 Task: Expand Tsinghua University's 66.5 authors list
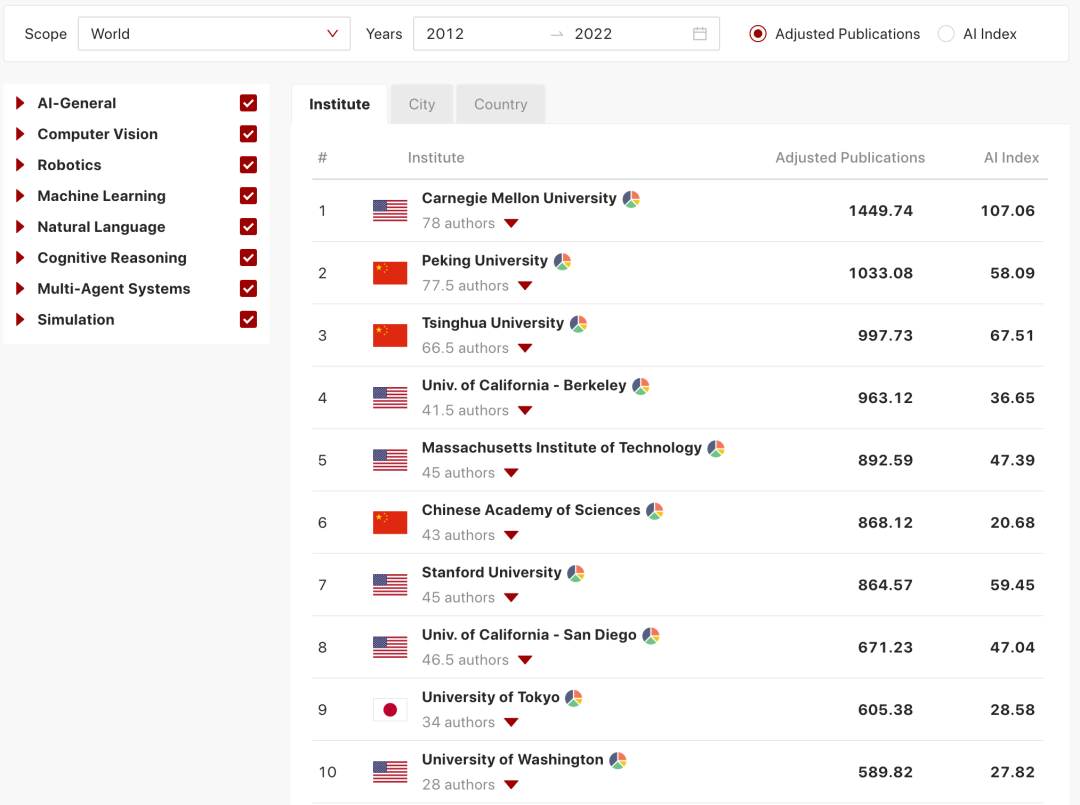(526, 348)
